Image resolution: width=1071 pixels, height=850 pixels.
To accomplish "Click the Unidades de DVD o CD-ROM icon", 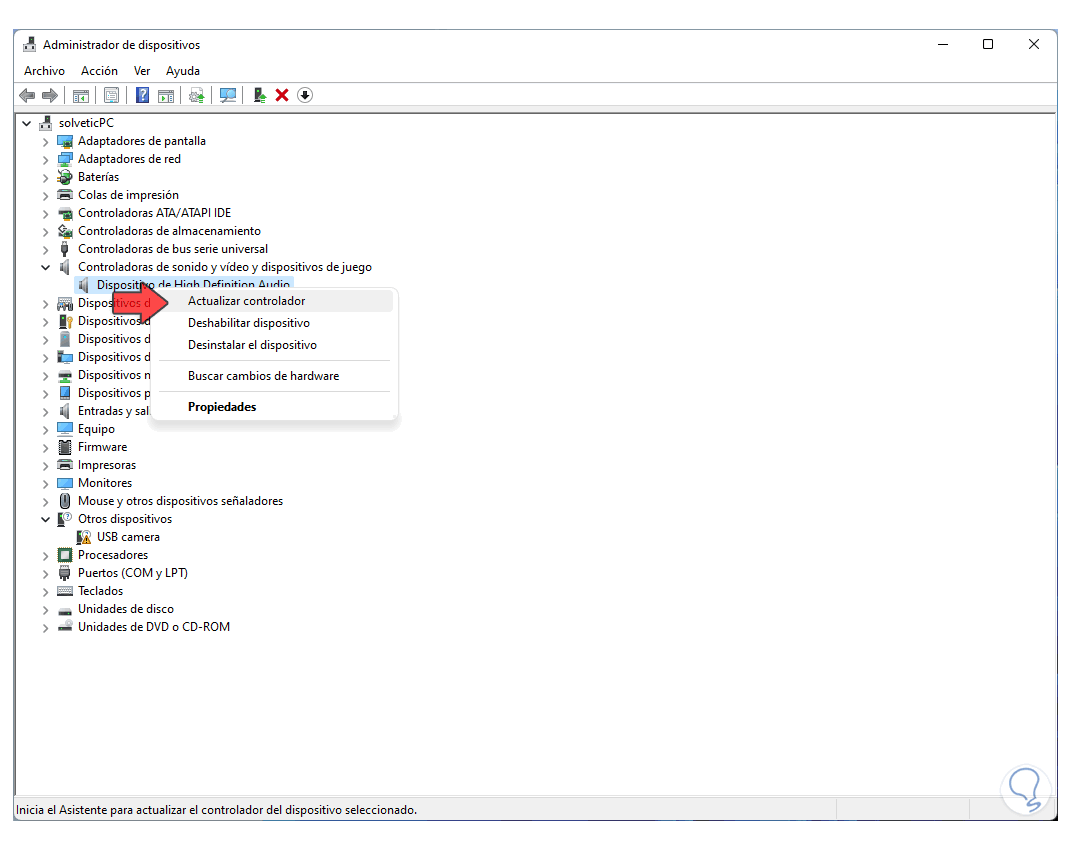I will click(65, 627).
